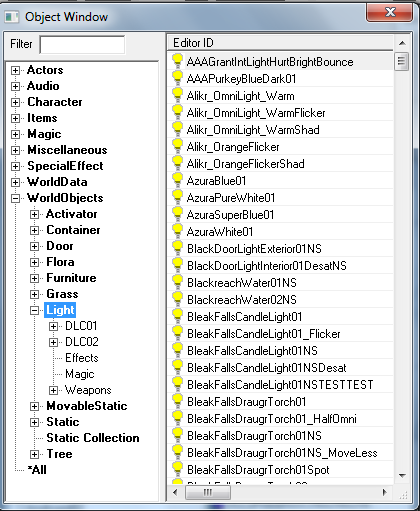The width and height of the screenshot is (420, 511).
Task: Collapse the Light category node
Action: (x=34, y=310)
